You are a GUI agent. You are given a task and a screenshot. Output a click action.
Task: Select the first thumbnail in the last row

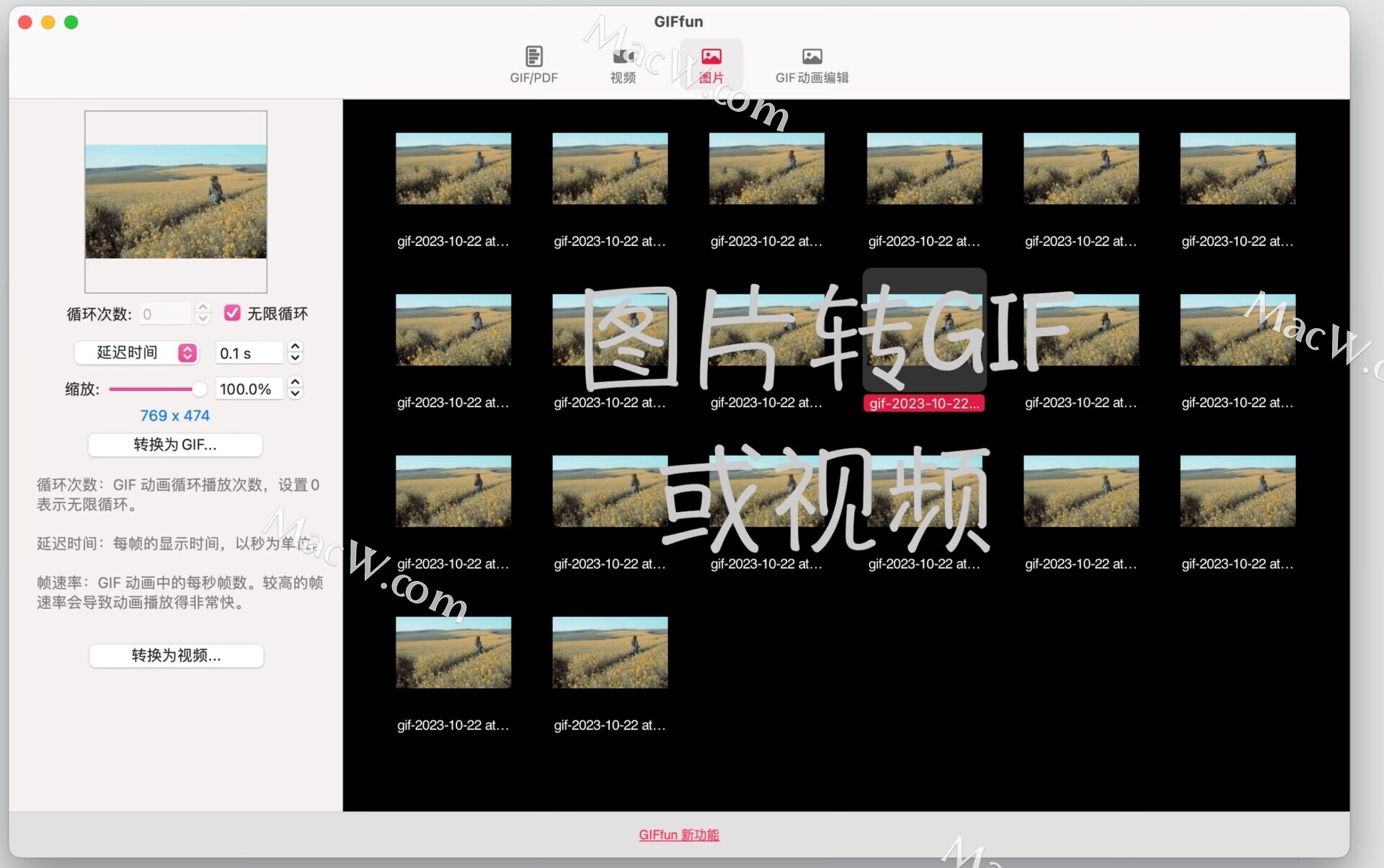(x=453, y=652)
